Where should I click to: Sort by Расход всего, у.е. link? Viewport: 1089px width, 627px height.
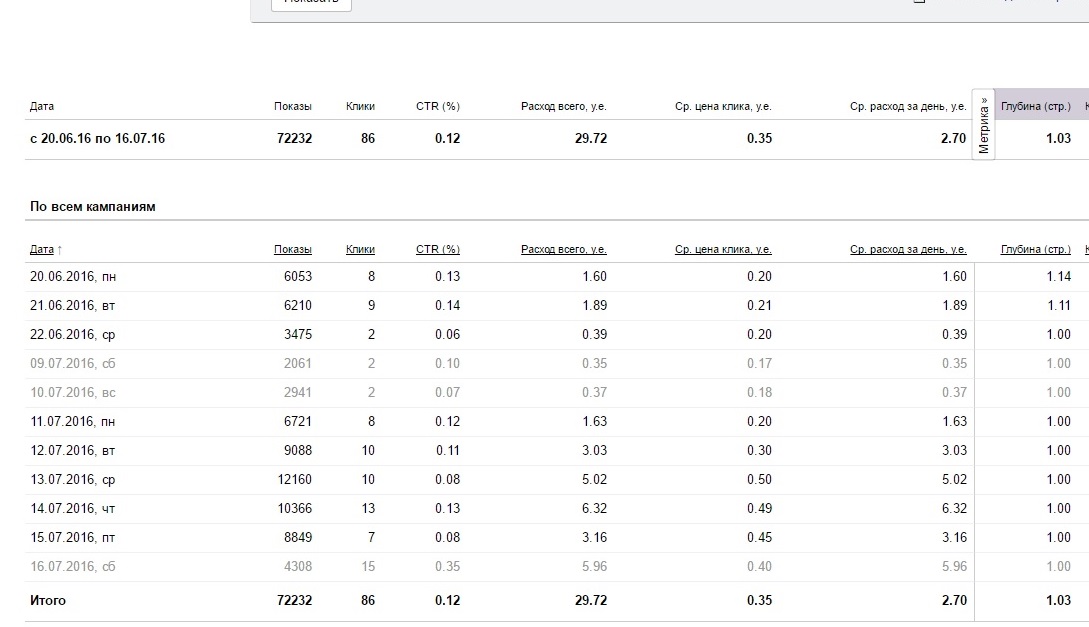tap(564, 249)
